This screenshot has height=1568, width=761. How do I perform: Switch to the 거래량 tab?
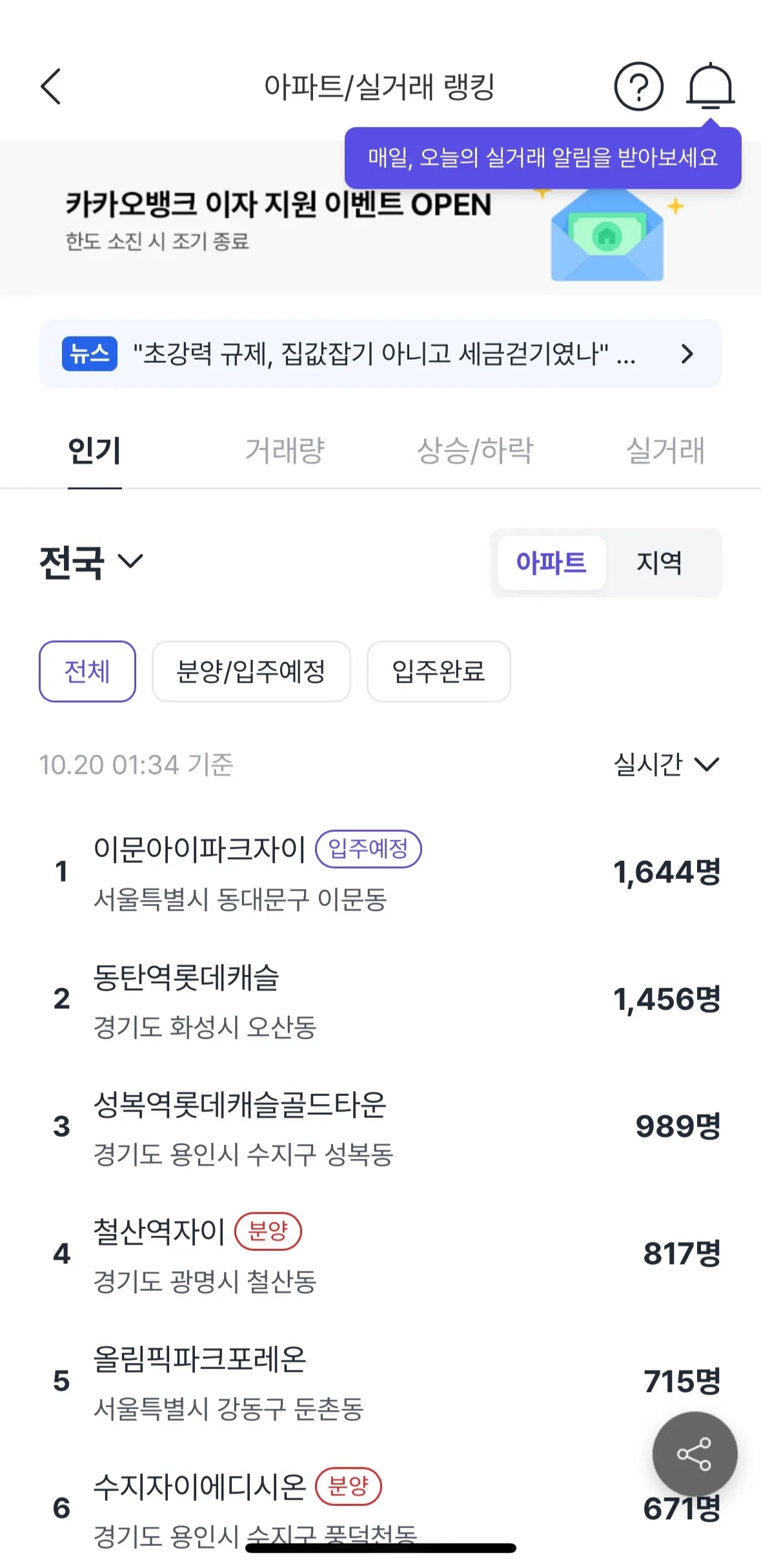point(285,451)
